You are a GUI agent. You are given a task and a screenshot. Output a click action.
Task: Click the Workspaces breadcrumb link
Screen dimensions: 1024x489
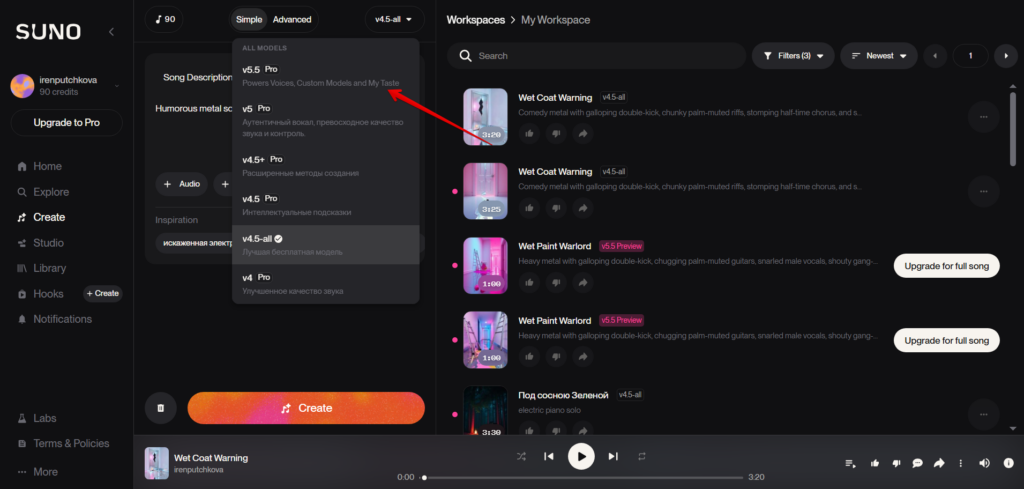point(475,20)
